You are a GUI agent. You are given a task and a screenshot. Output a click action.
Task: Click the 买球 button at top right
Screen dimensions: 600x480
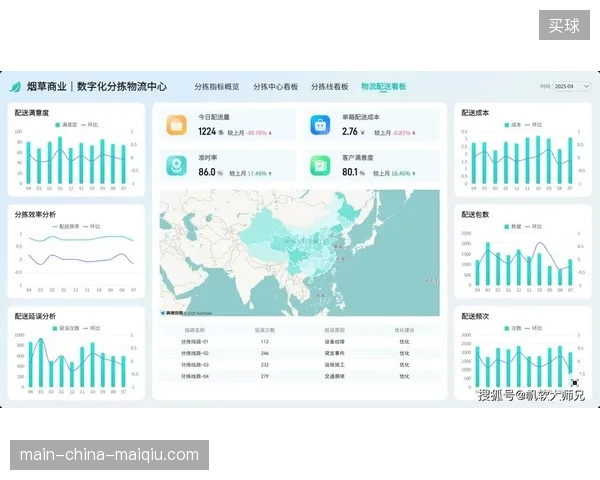tap(564, 25)
